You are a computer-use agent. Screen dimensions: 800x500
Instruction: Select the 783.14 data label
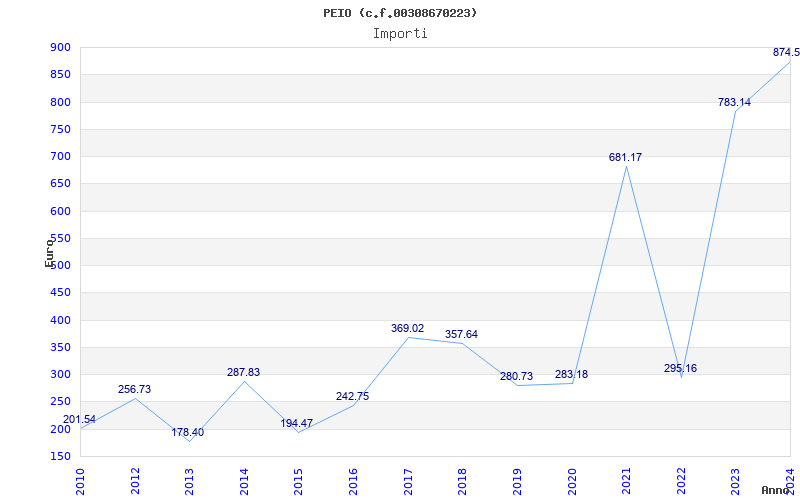pos(734,103)
